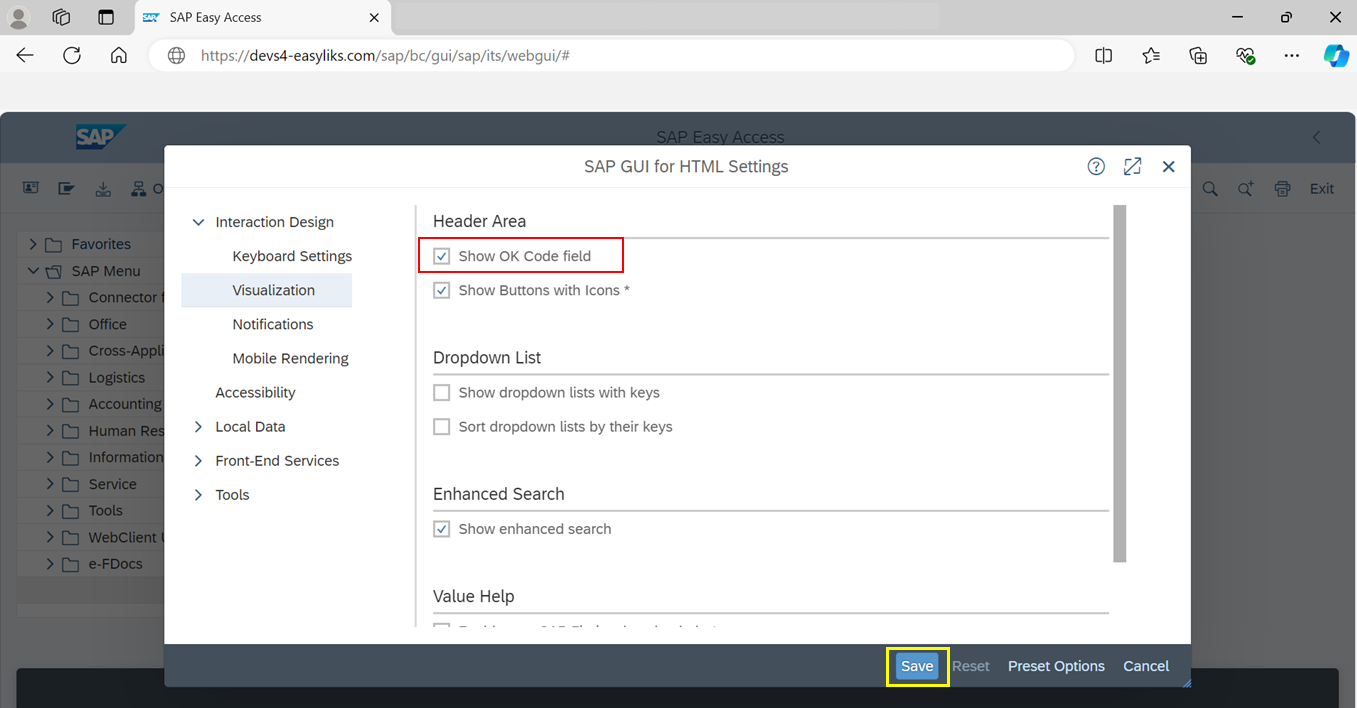The width and height of the screenshot is (1357, 708).
Task: Click the download icon in the SAP toolbar
Action: pos(103,188)
